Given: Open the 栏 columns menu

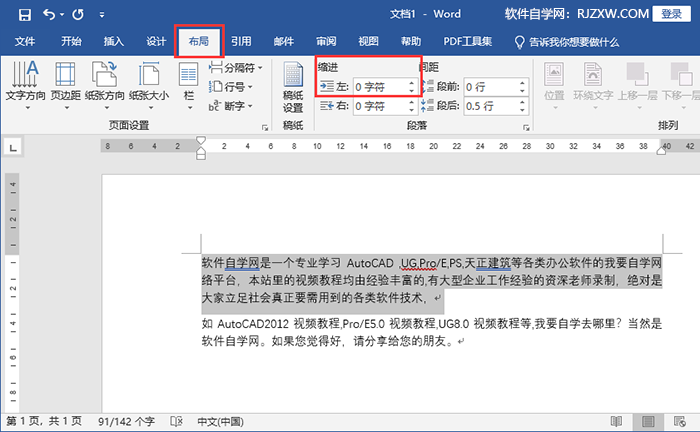Looking at the screenshot, I should [x=189, y=85].
